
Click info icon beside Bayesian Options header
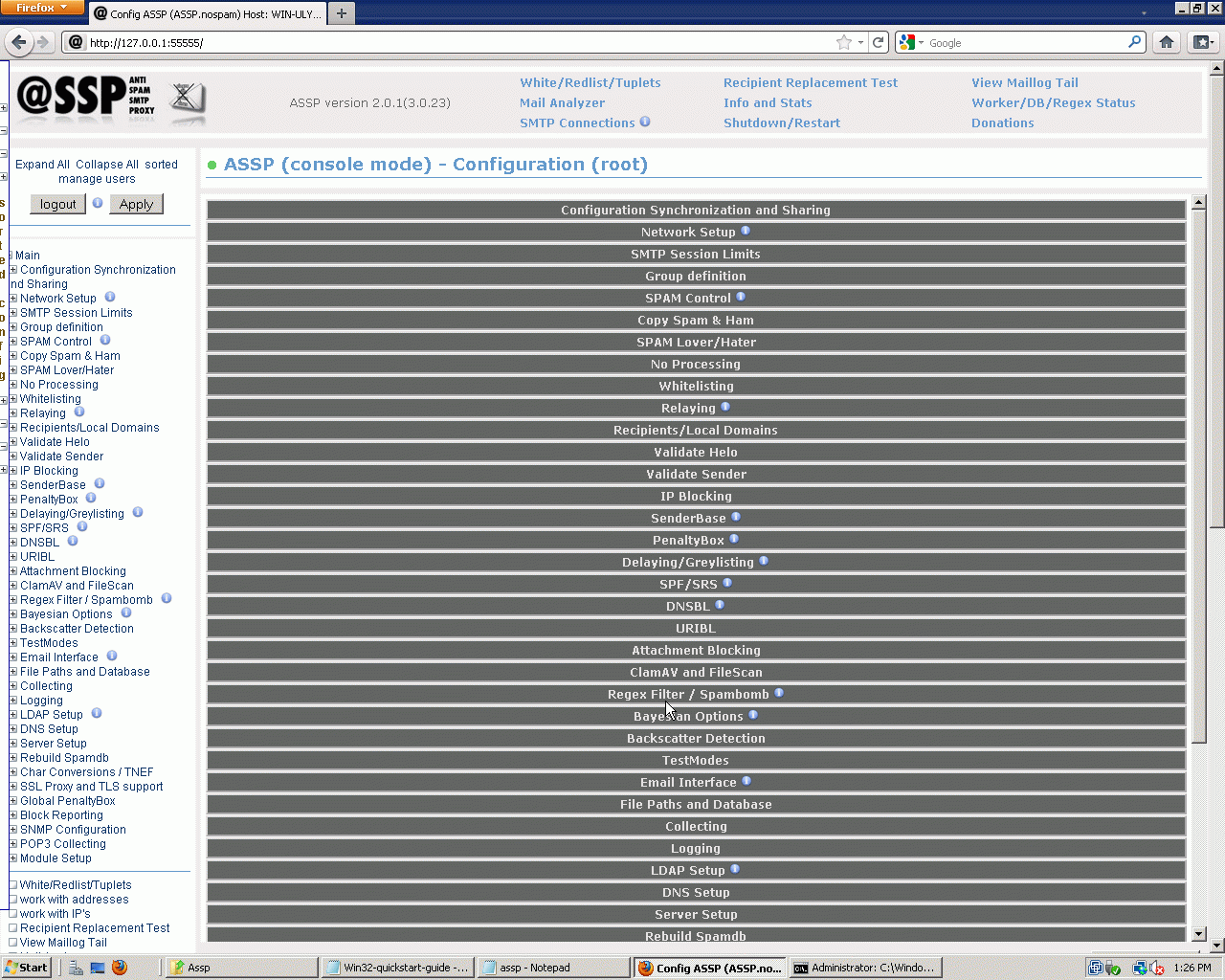(x=753, y=715)
